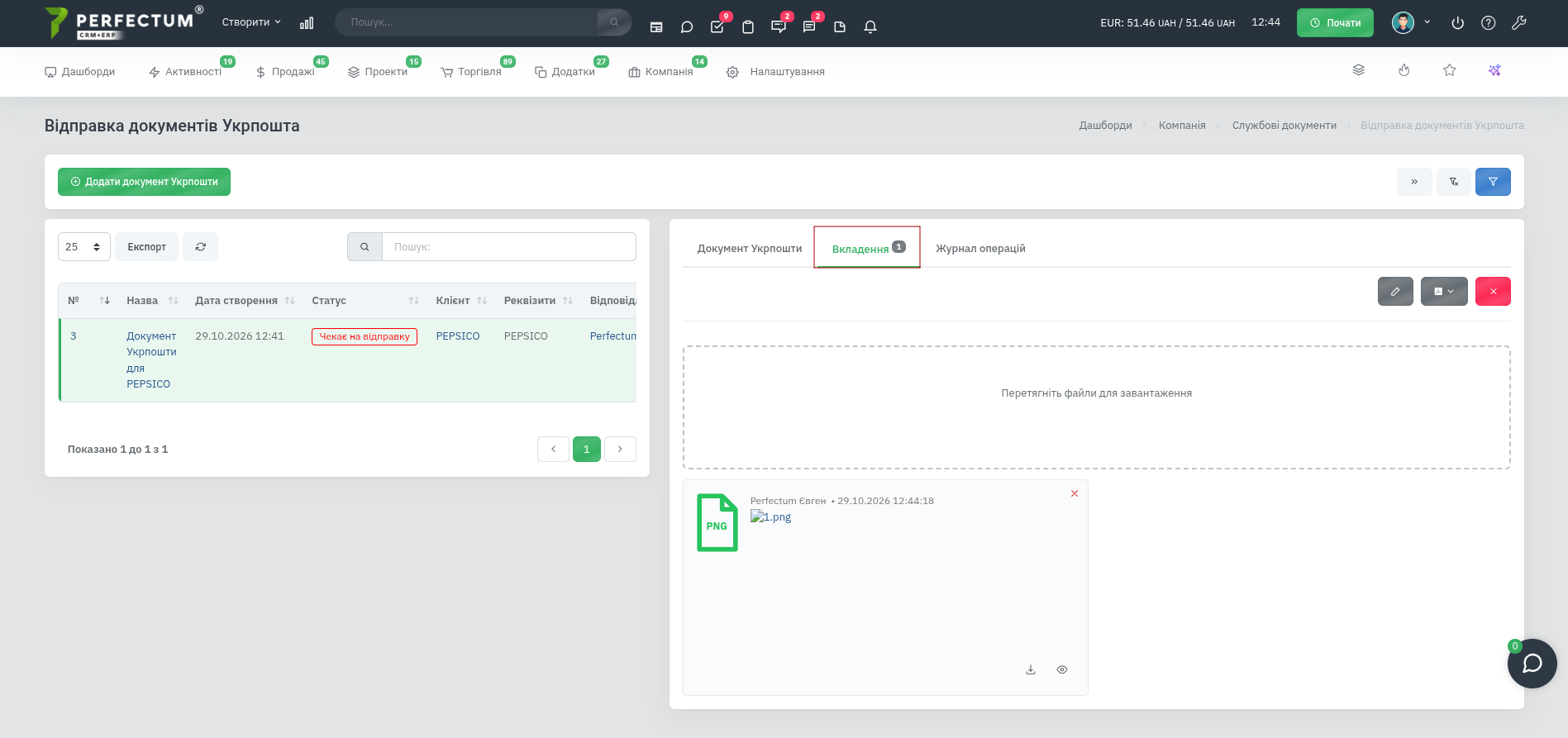1568x738 pixels.
Task: Open the Продажі menu
Action: [285, 72]
